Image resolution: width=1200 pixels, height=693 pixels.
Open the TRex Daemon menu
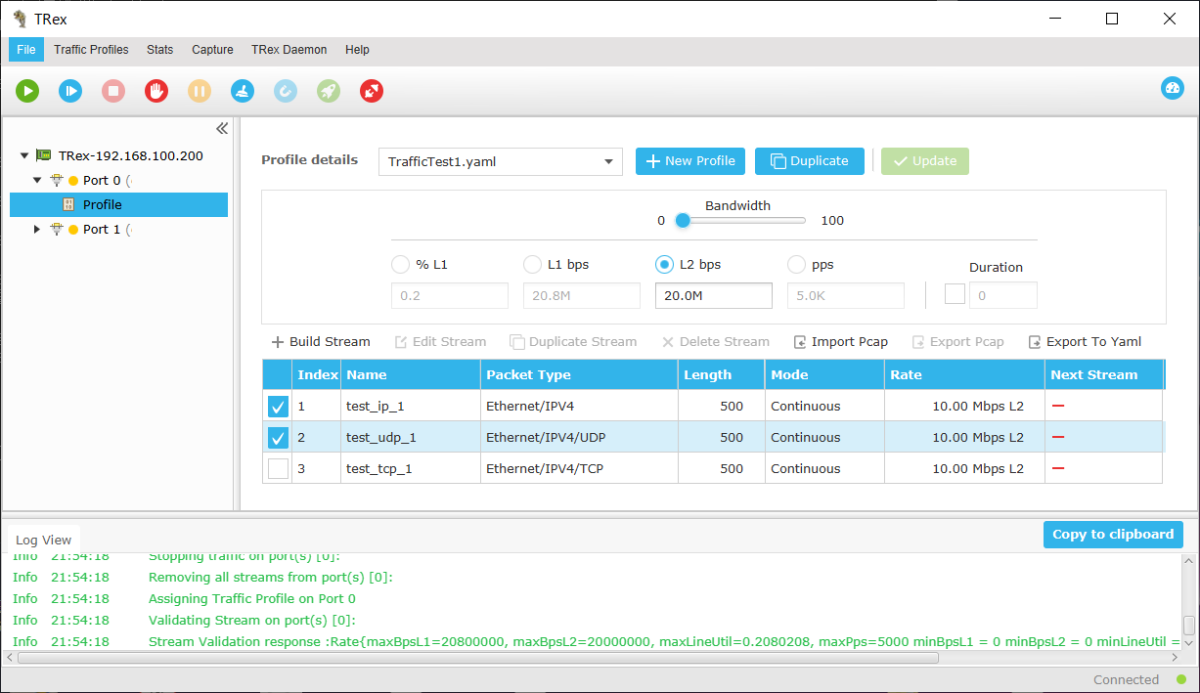(289, 50)
